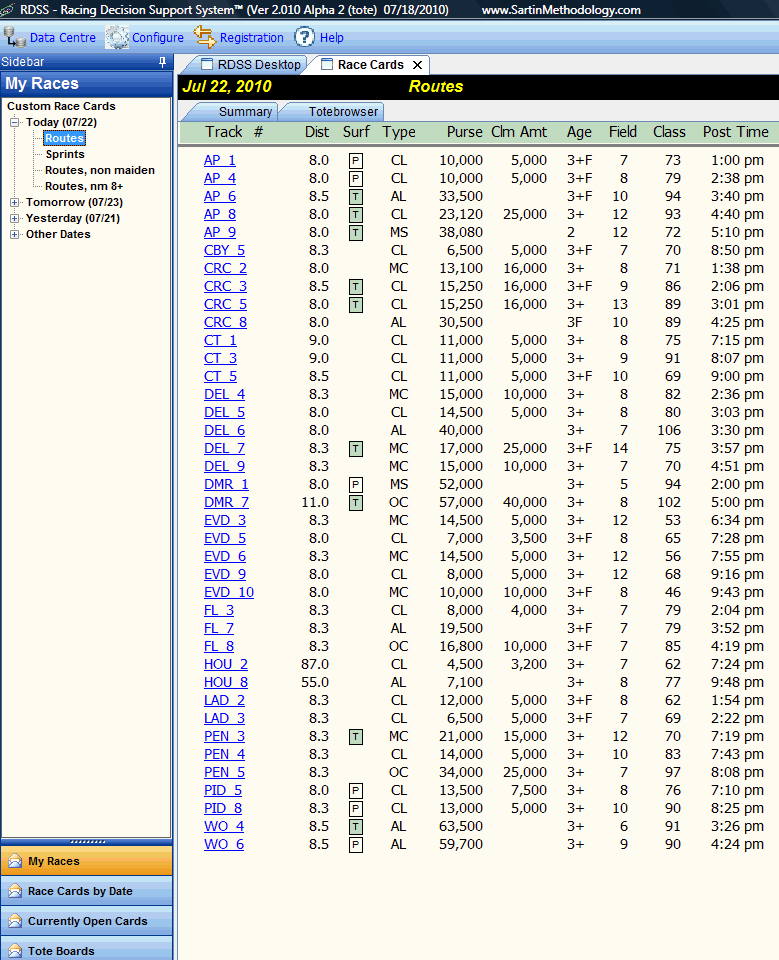This screenshot has width=779, height=960.
Task: Open the HOU 2 race link
Action: [x=226, y=665]
